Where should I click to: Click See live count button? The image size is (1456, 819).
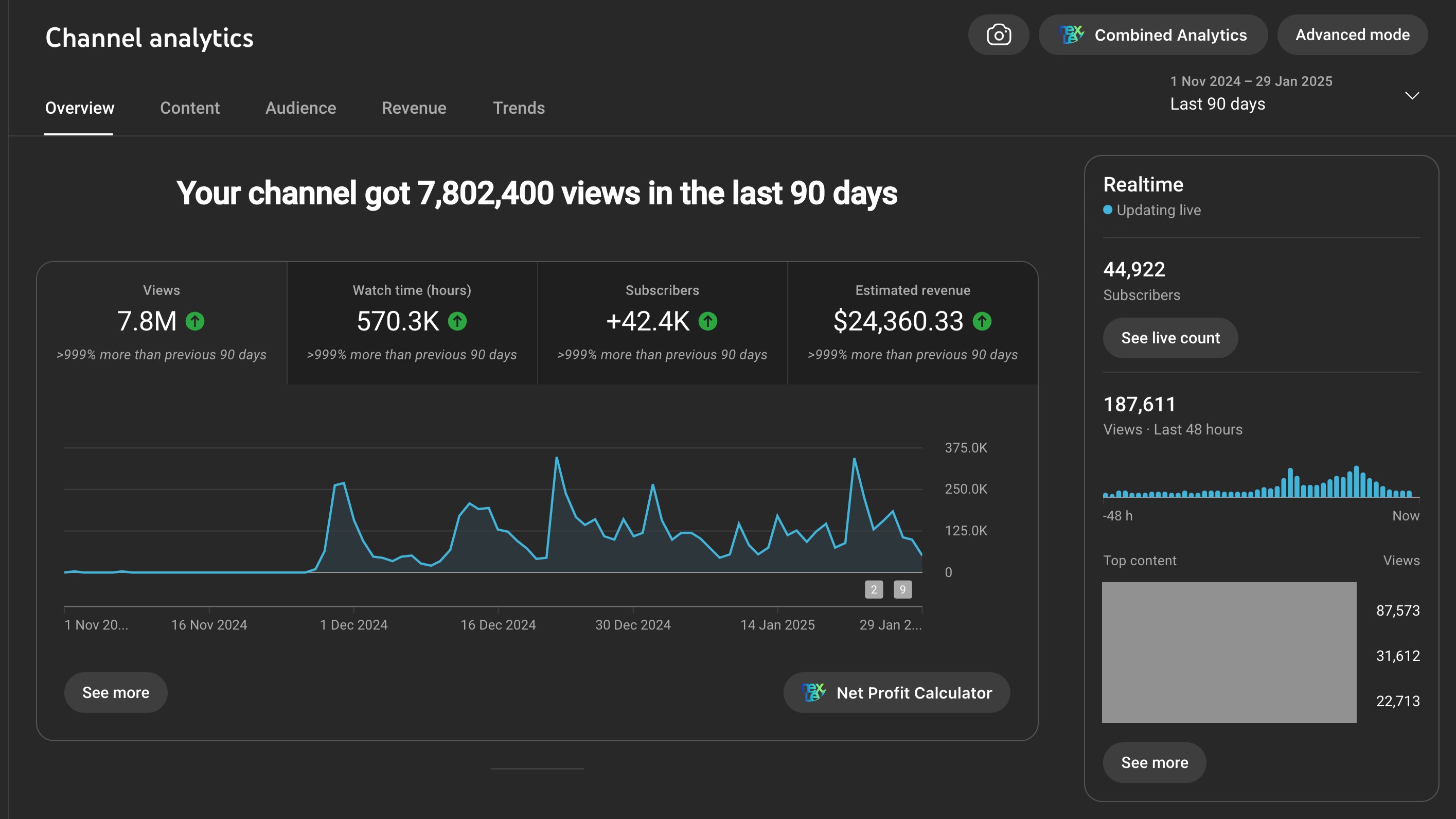click(1170, 338)
